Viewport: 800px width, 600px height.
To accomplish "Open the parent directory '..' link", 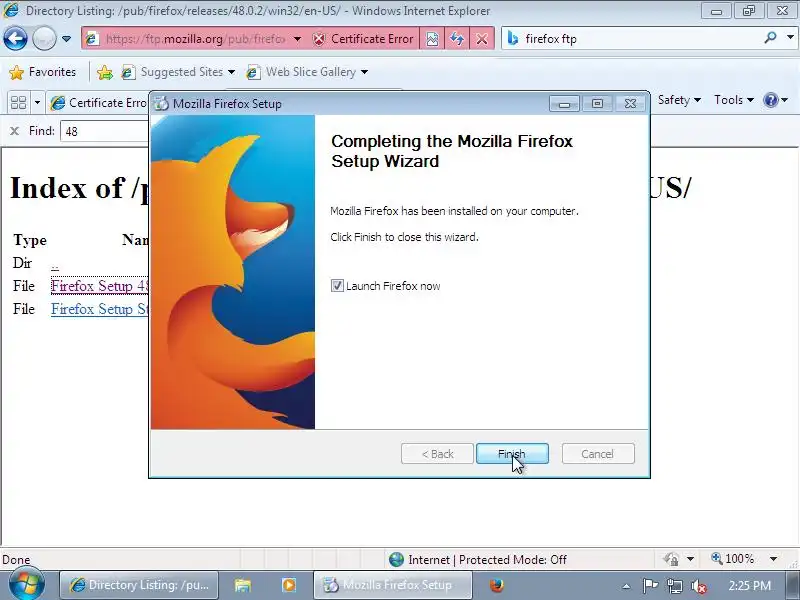I will pyautogui.click(x=55, y=265).
